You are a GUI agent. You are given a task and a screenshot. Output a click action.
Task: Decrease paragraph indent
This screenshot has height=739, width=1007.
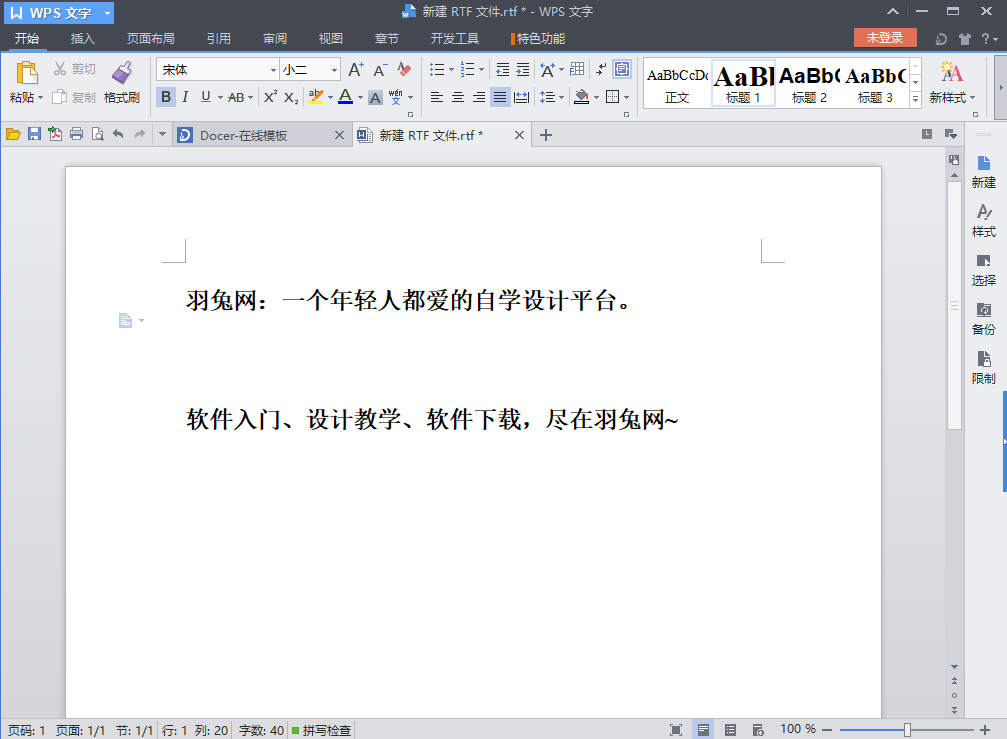tap(502, 69)
